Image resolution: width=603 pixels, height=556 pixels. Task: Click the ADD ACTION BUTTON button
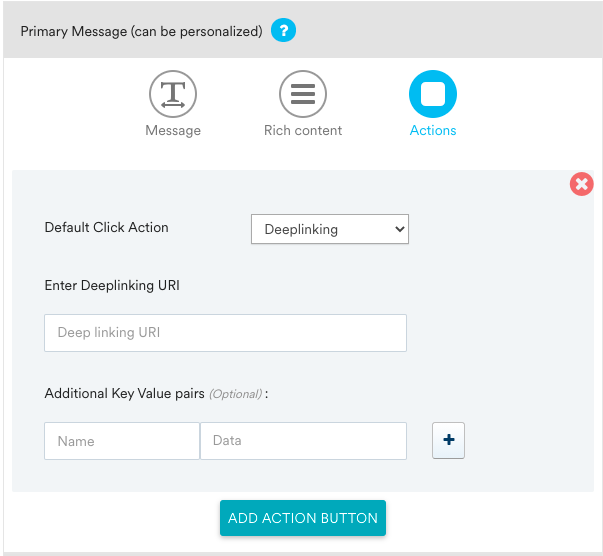pos(303,518)
